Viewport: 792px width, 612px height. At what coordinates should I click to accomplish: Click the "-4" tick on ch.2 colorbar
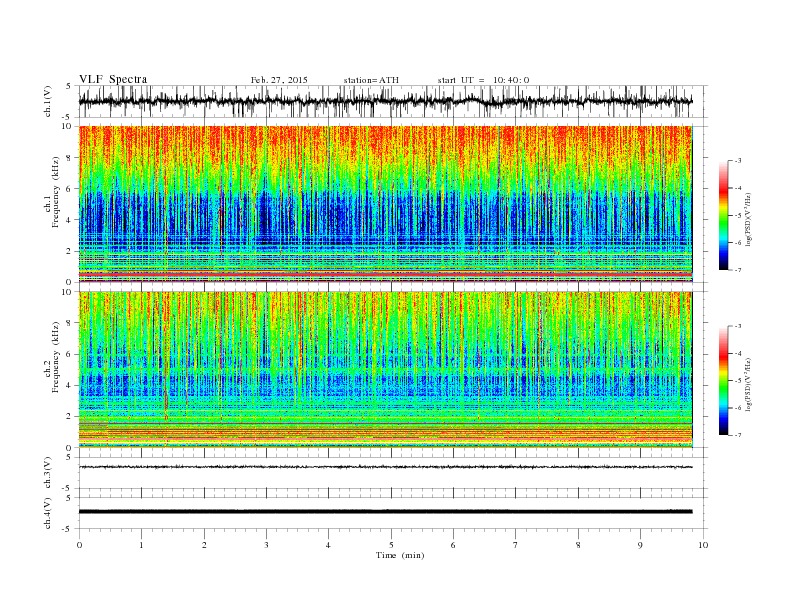pyautogui.click(x=738, y=353)
